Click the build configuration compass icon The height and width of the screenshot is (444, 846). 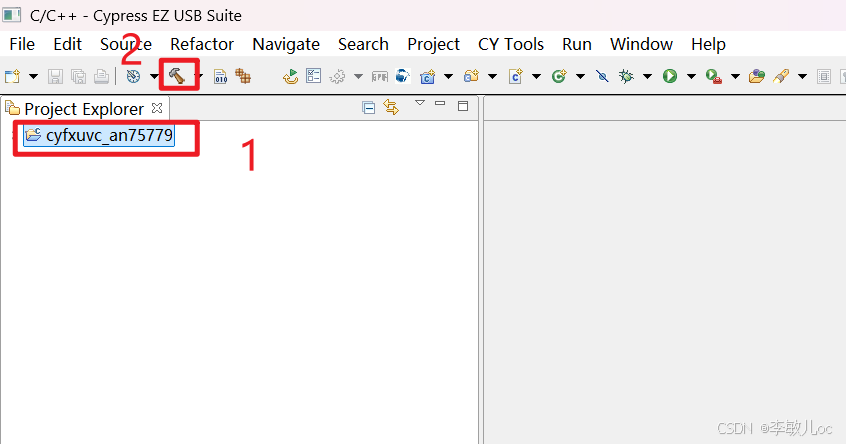pyautogui.click(x=133, y=77)
